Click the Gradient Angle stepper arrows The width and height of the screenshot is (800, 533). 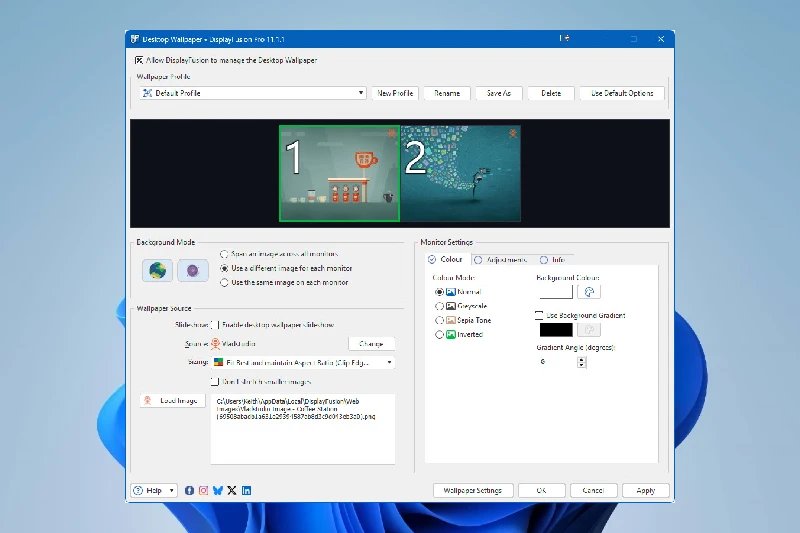click(x=581, y=362)
